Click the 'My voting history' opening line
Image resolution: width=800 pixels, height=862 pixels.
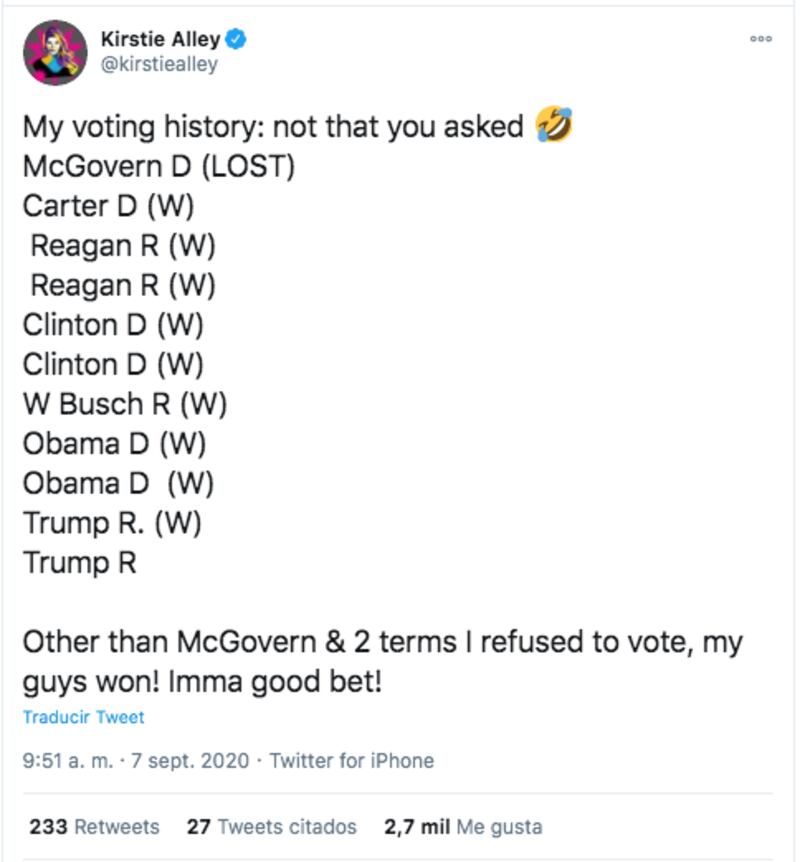click(273, 126)
